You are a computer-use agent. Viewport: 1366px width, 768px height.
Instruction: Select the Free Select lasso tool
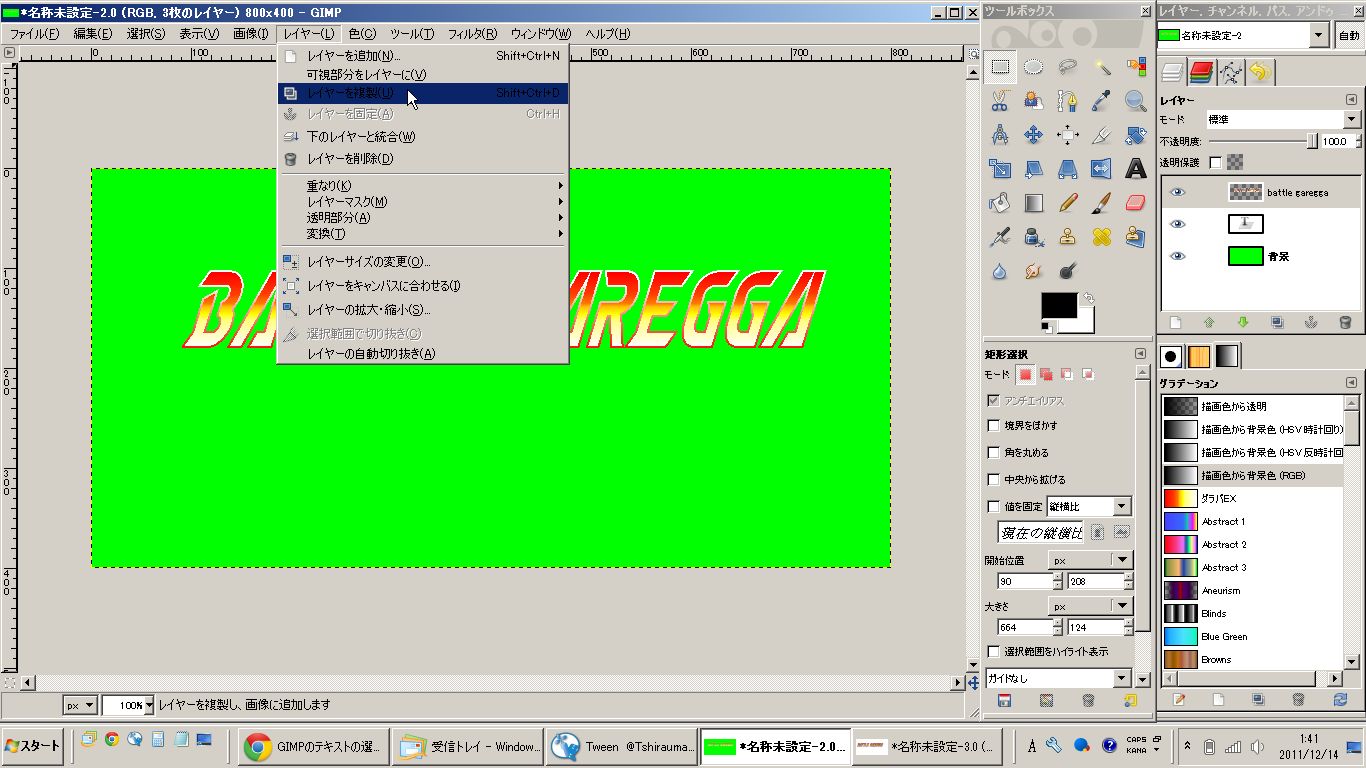(x=1067, y=68)
